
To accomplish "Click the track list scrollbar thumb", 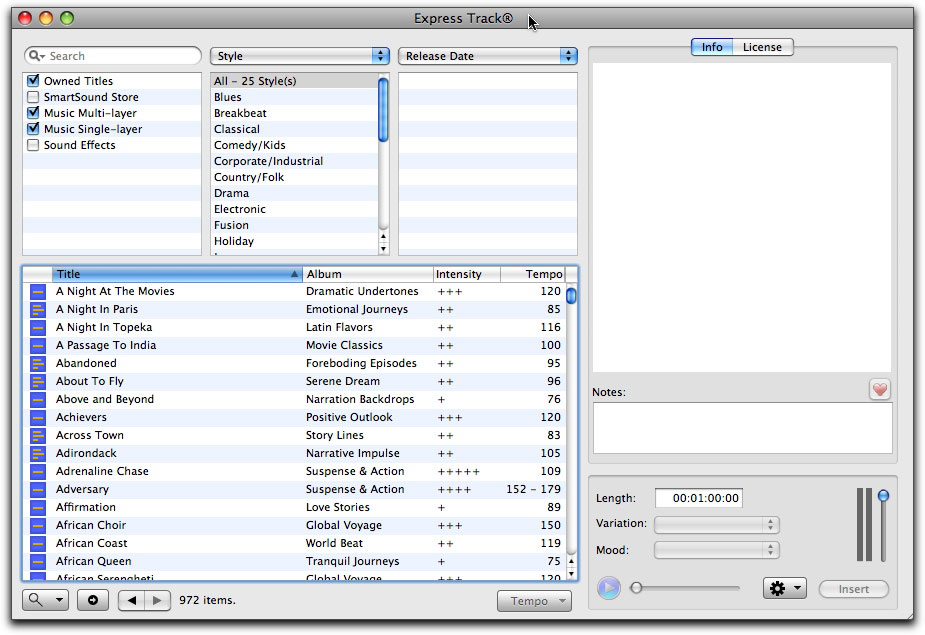I will 571,295.
